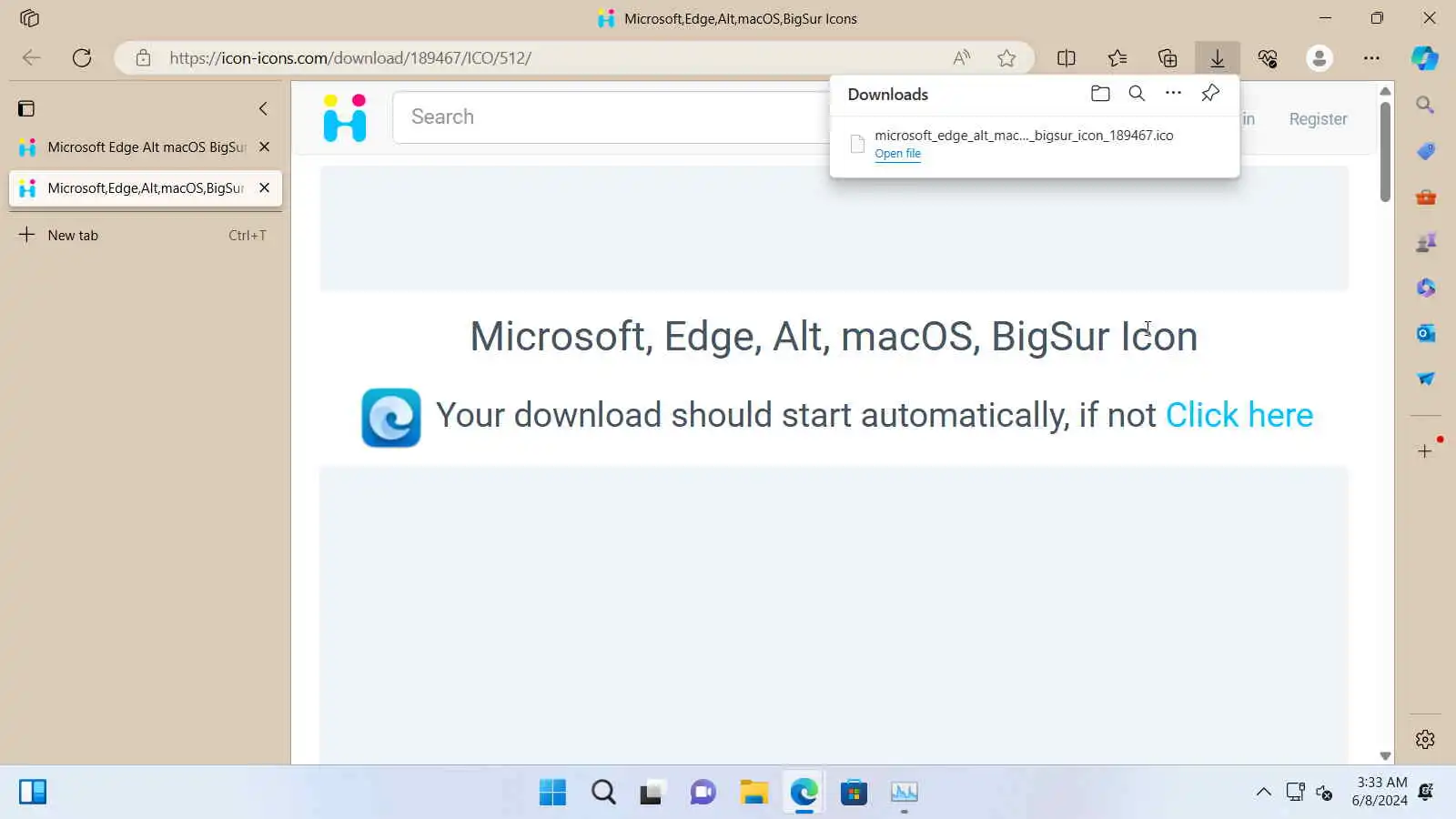Open Microsoft Store from taskbar
1456x819 pixels.
[x=854, y=793]
